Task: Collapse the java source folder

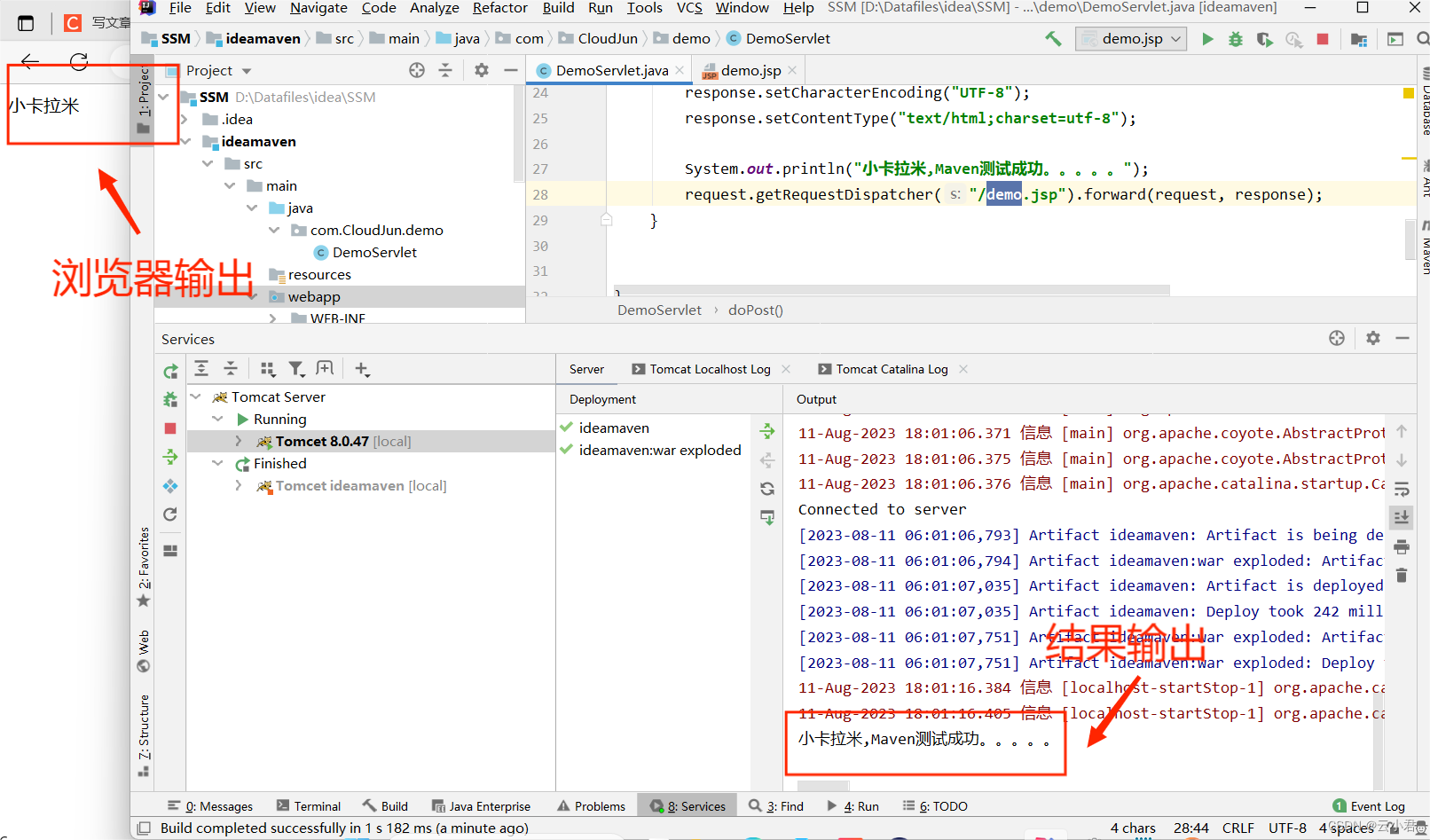Action: click(252, 208)
